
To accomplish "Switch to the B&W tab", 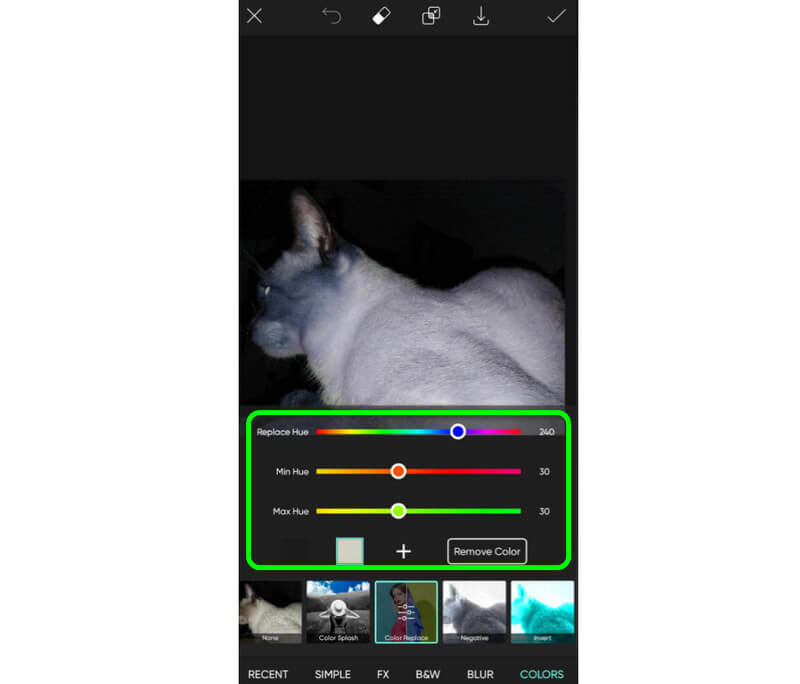I will coord(429,674).
